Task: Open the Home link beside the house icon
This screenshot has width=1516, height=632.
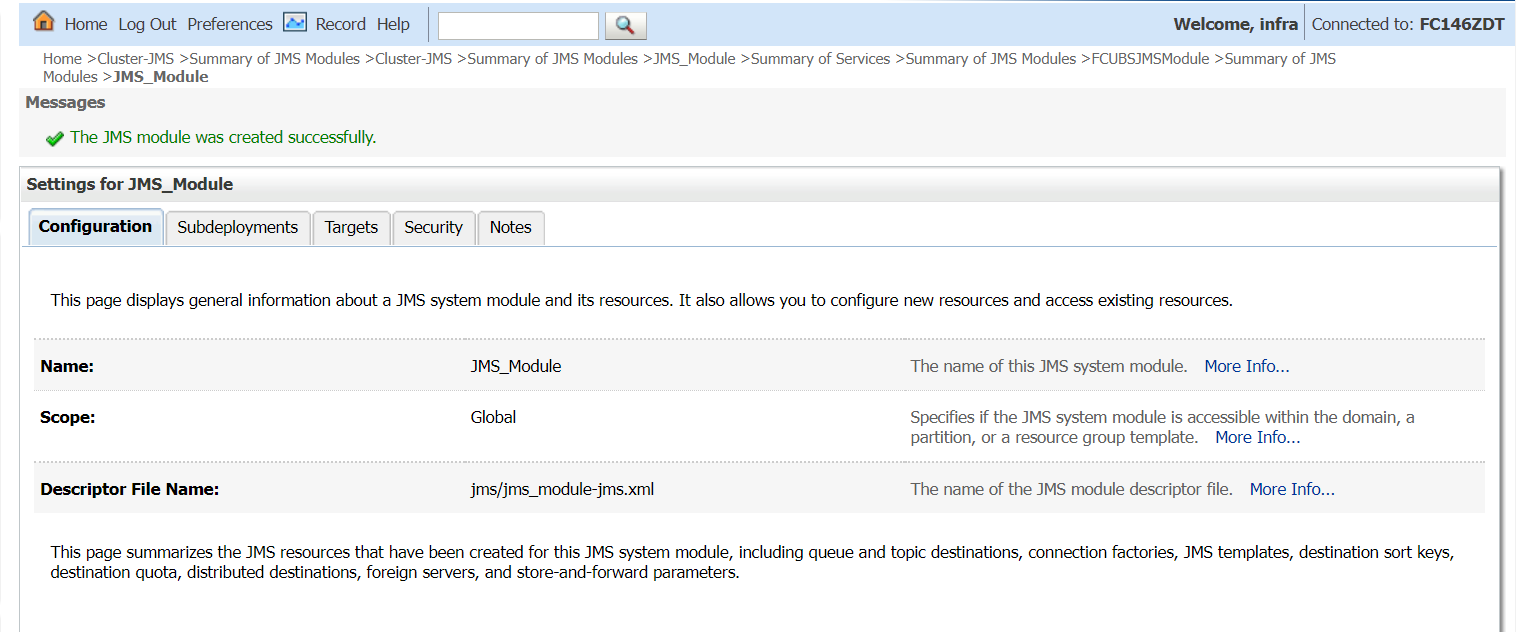Action: (86, 24)
